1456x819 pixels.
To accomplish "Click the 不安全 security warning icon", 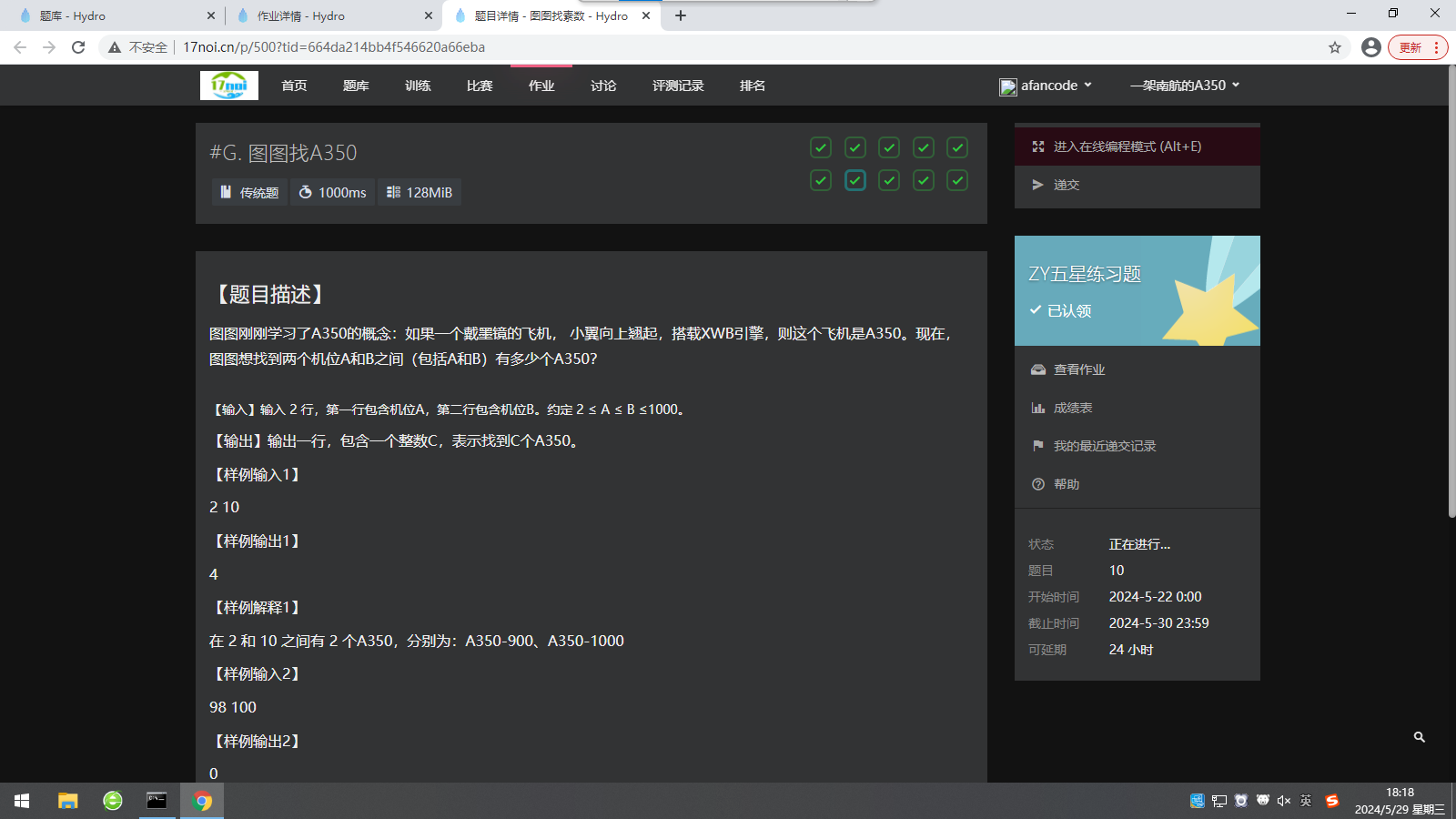I will click(115, 47).
